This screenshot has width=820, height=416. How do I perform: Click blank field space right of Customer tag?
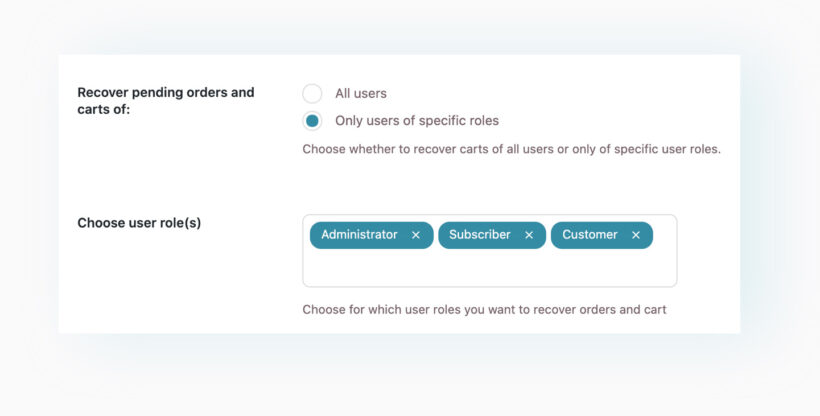(665, 235)
